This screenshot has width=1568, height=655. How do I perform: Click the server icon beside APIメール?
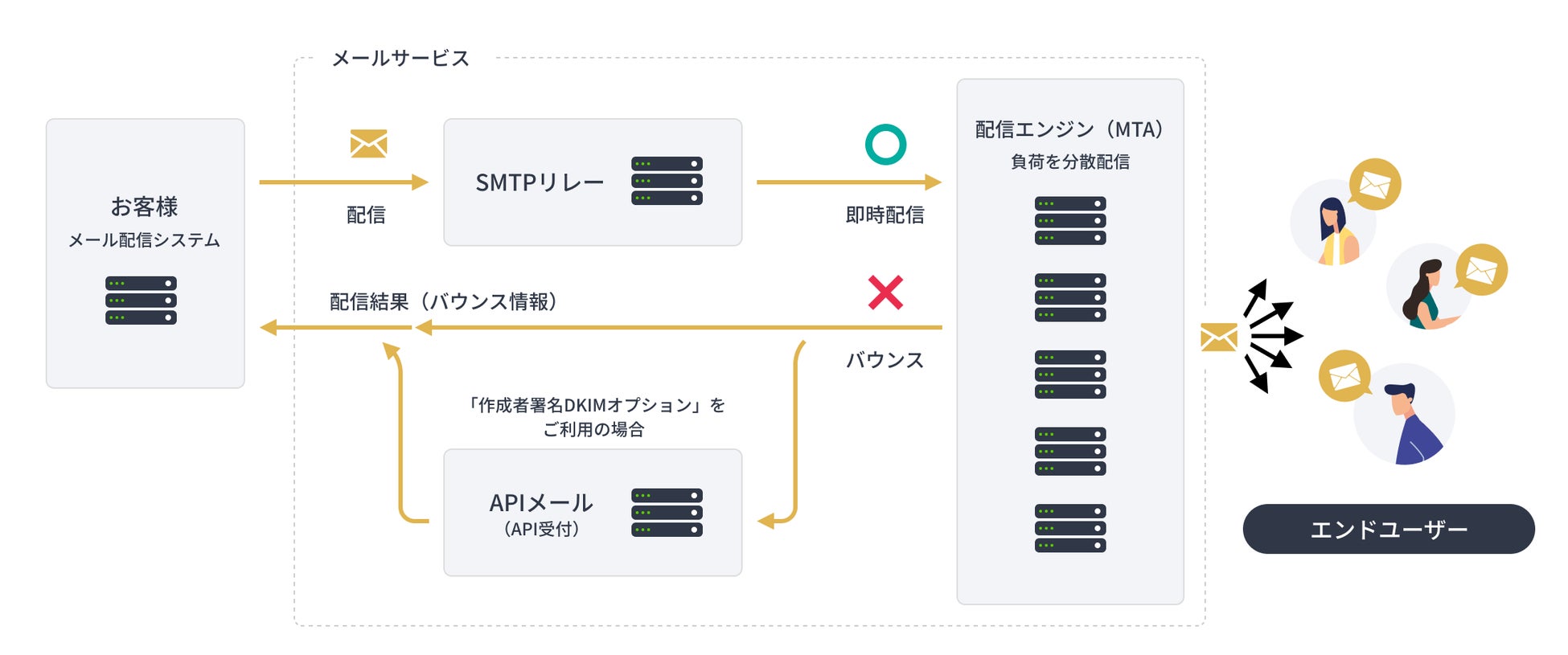point(667,513)
